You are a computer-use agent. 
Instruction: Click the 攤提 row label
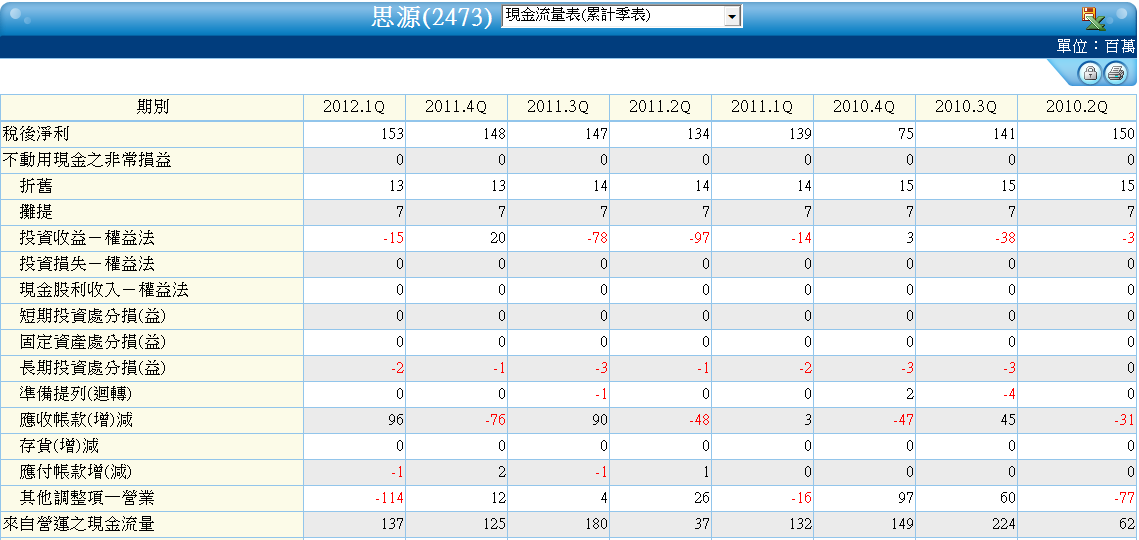point(36,212)
